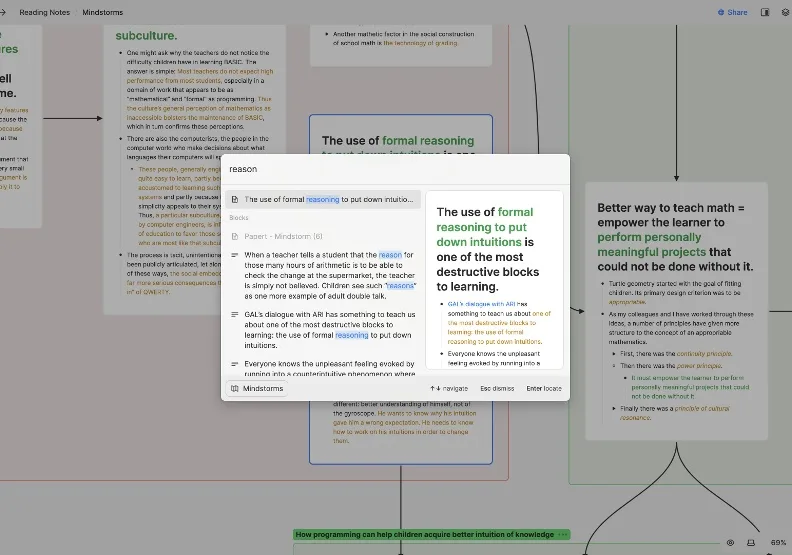Click the 'subculture.' heading of the left card

(146, 36)
